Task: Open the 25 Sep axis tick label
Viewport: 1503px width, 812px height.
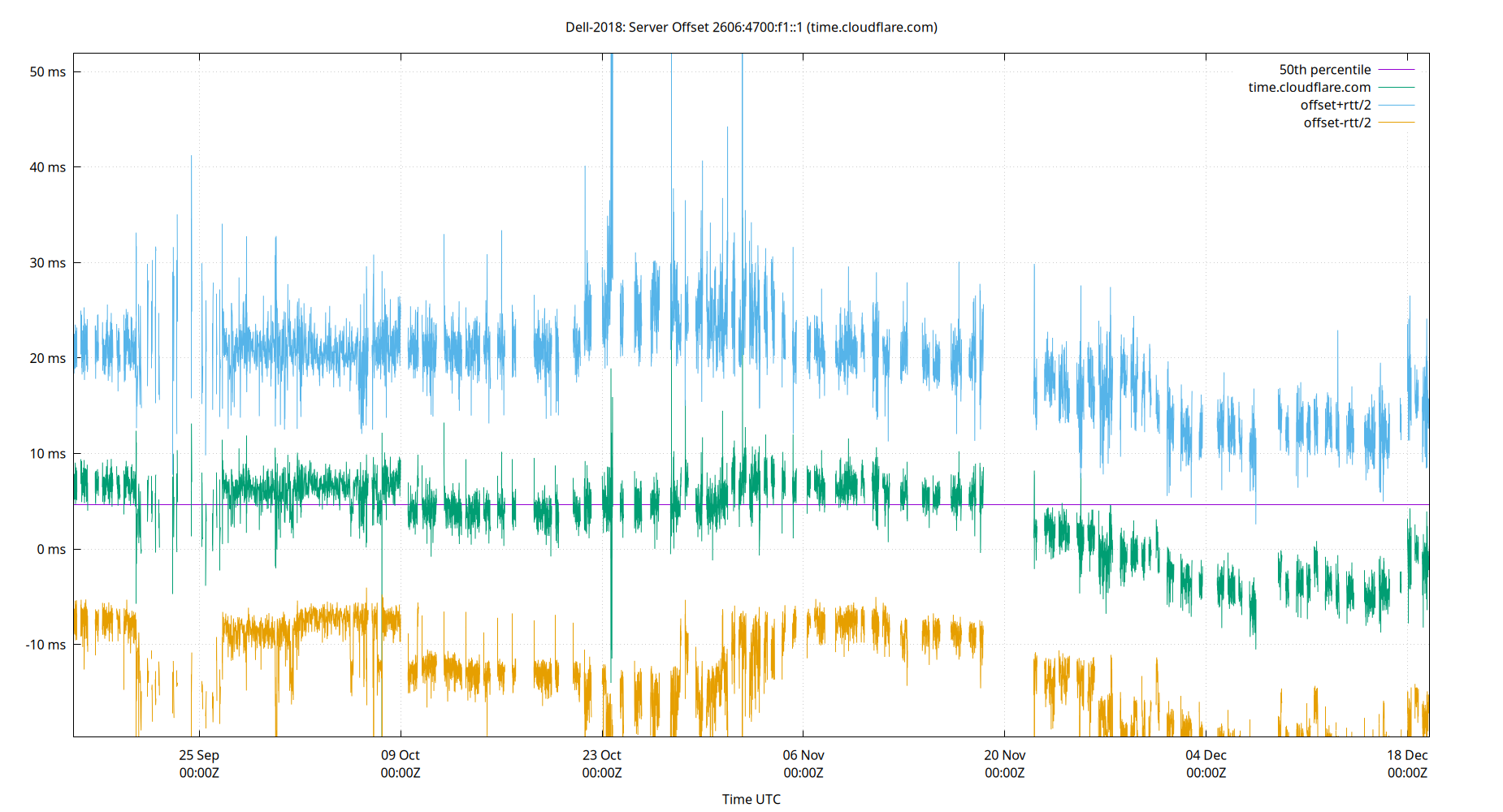Action: tap(198, 755)
